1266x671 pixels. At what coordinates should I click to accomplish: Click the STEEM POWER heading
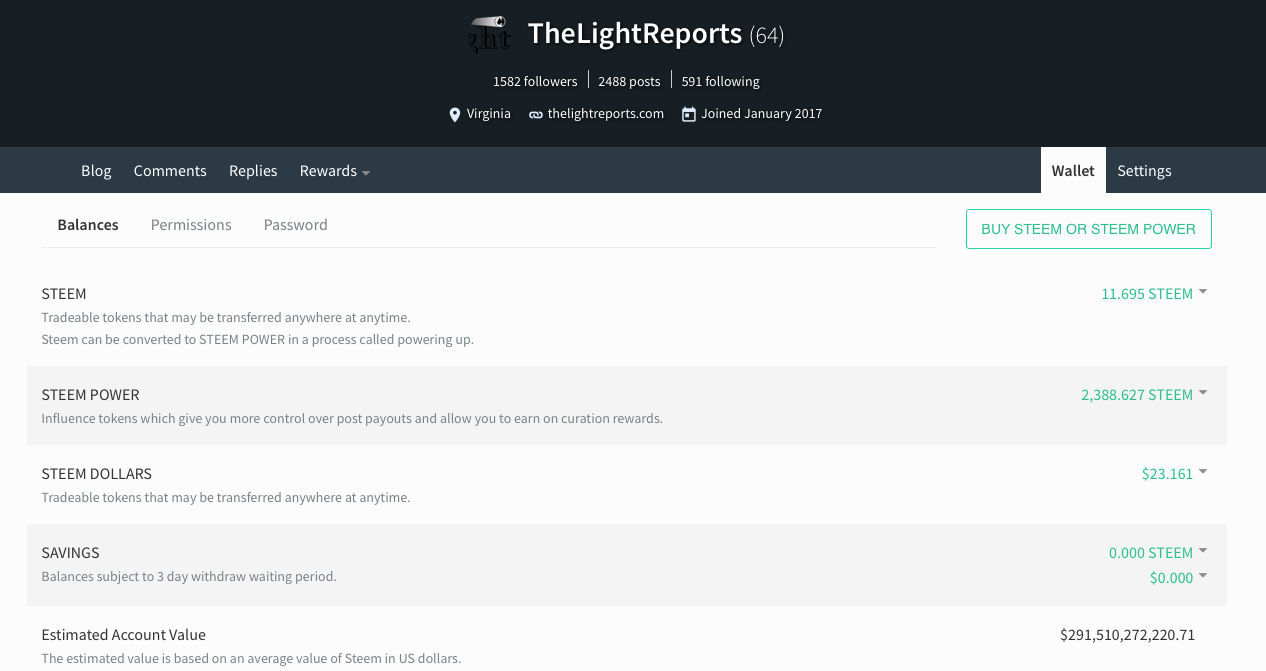click(x=90, y=395)
